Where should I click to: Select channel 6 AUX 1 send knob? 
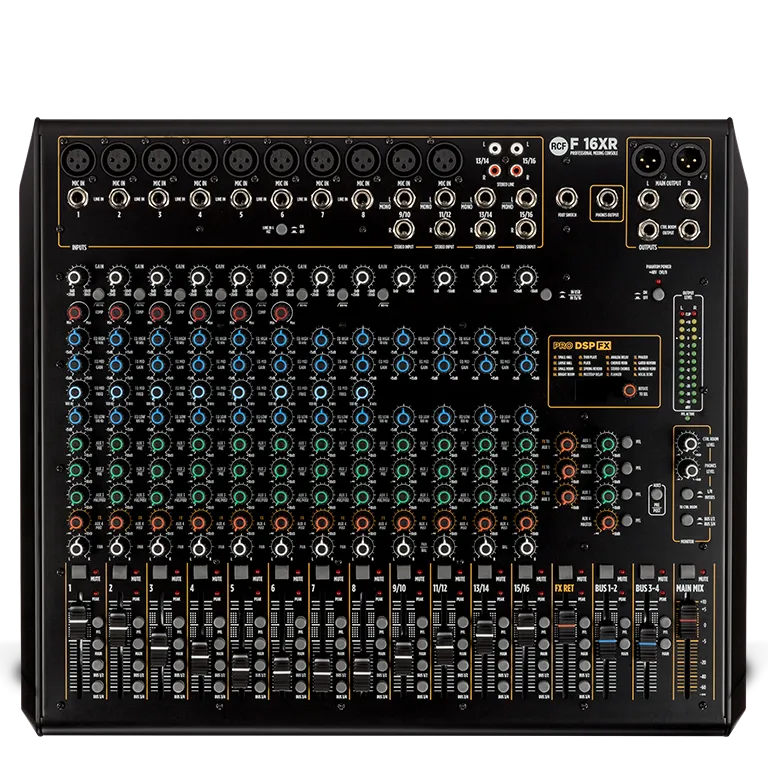[281, 444]
